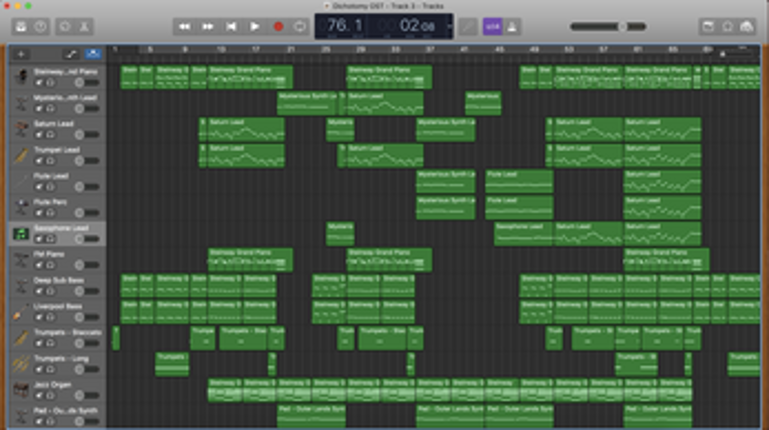Image resolution: width=769 pixels, height=430 pixels.
Task: Adjust the horizontal zoom slider above tracks
Action: (x=736, y=53)
